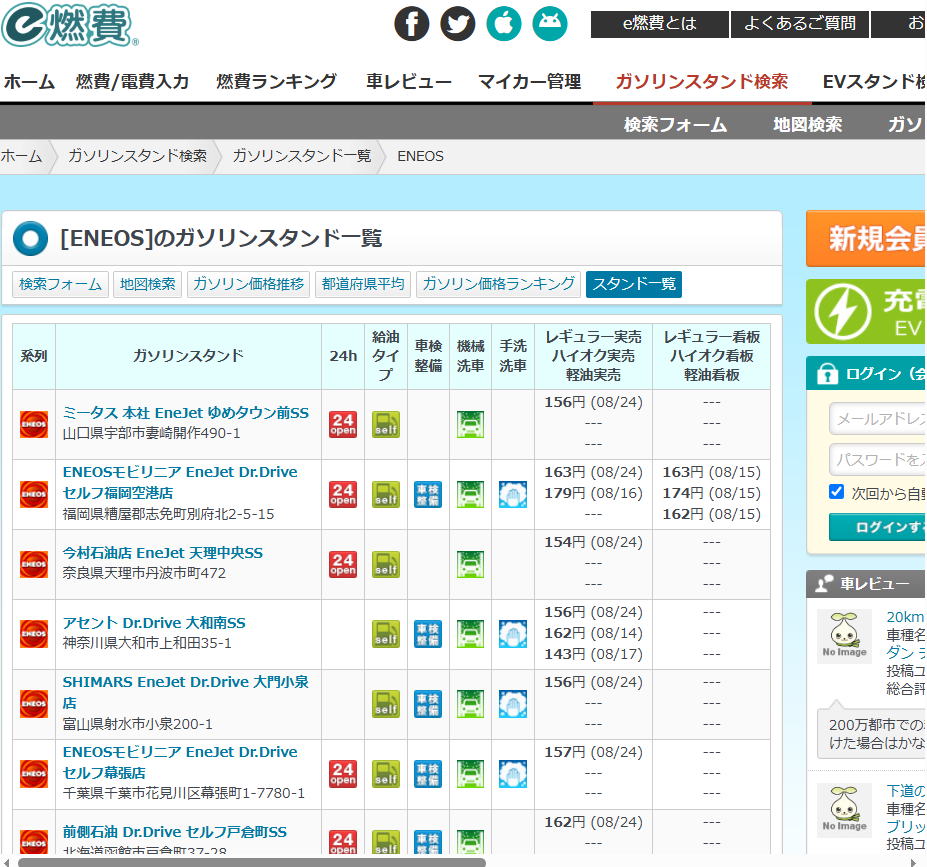Click the horizontal scrollbar thumb
The height and width of the screenshot is (867, 927).
pos(252,862)
